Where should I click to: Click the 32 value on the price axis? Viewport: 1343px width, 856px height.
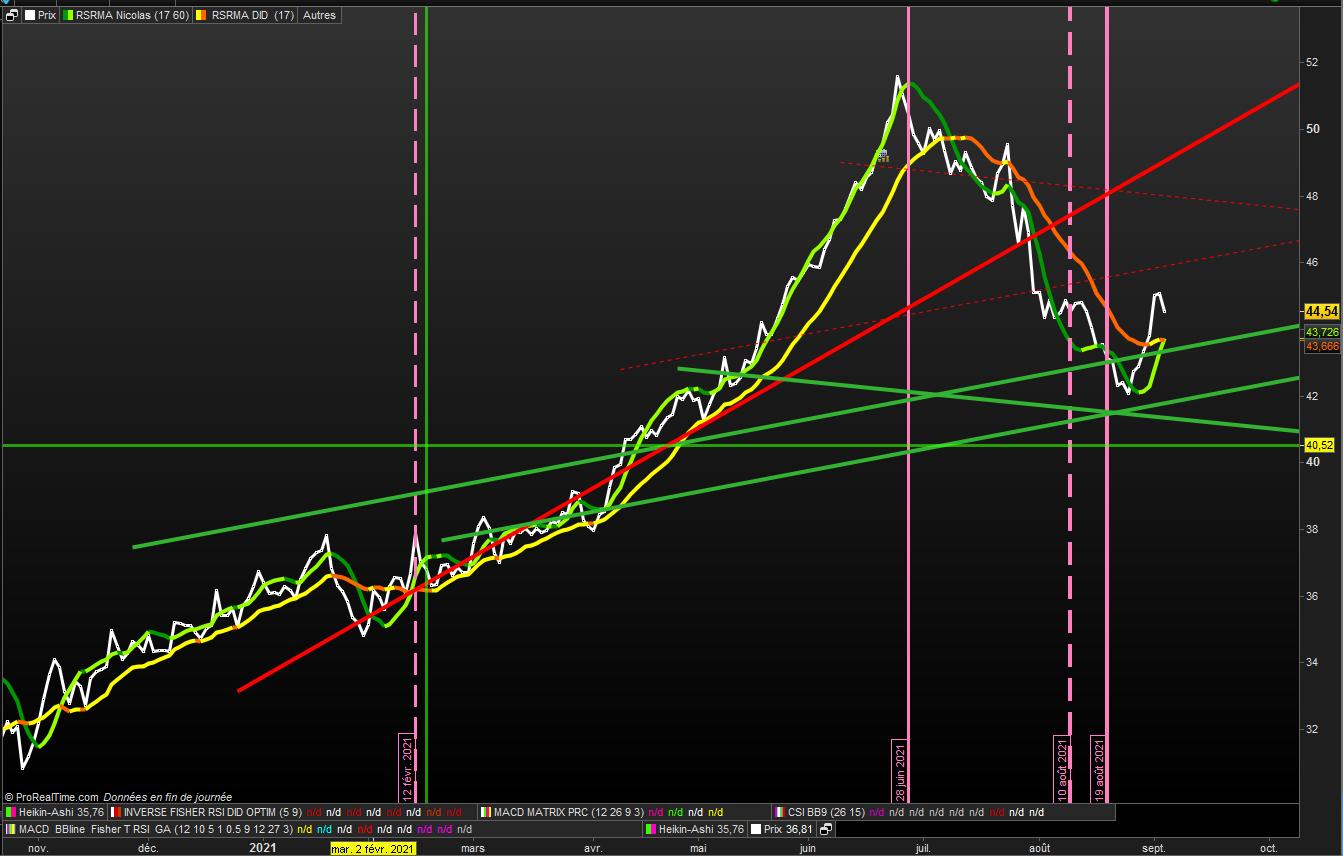tap(1311, 729)
